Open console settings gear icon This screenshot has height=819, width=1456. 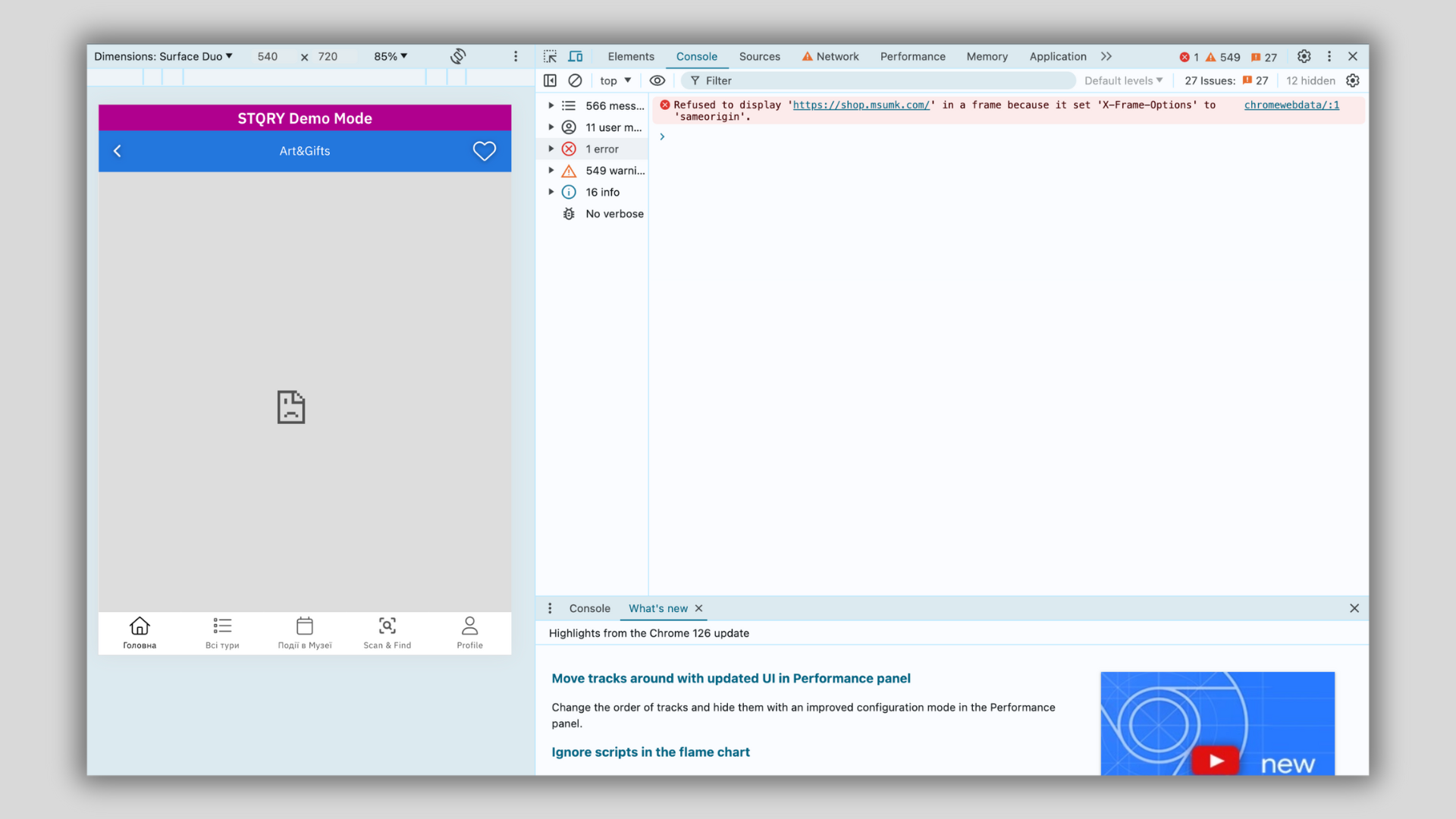pos(1353,80)
